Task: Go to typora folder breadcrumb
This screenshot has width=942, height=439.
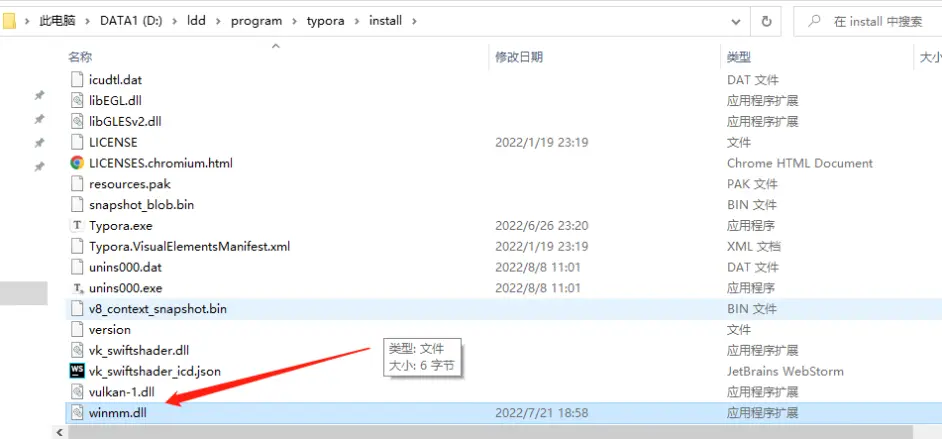Action: [326, 21]
